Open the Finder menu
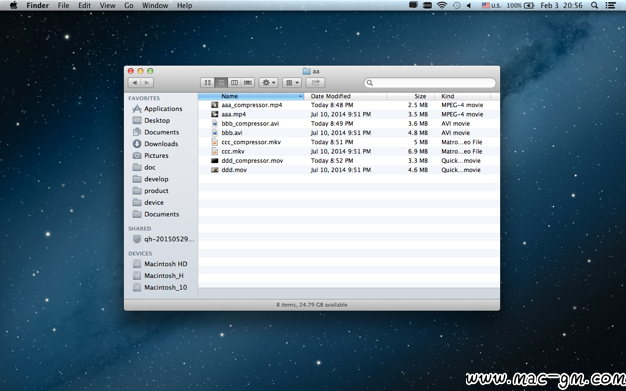The image size is (626, 391). tap(38, 5)
